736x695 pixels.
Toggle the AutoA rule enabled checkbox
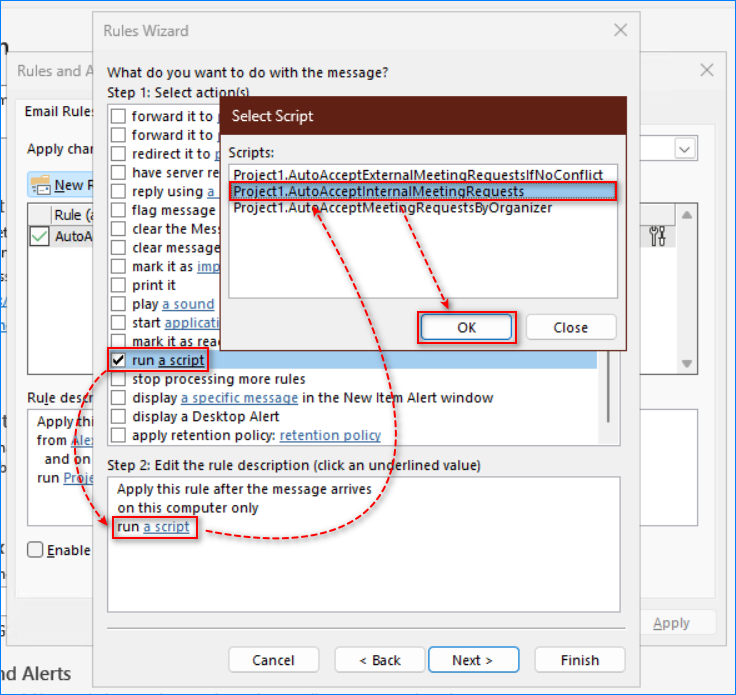coord(39,236)
